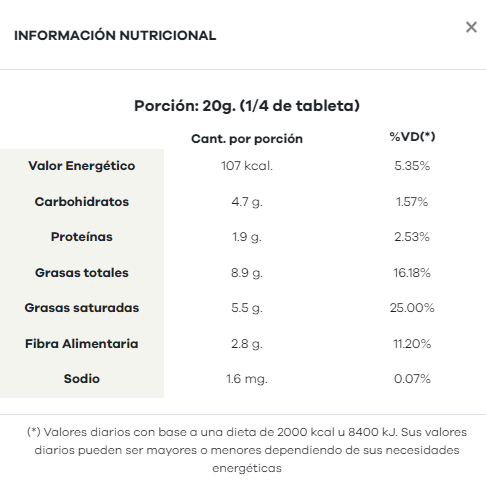Click the 25.00% saturated fat percentage
This screenshot has width=486, height=480.
(412, 308)
